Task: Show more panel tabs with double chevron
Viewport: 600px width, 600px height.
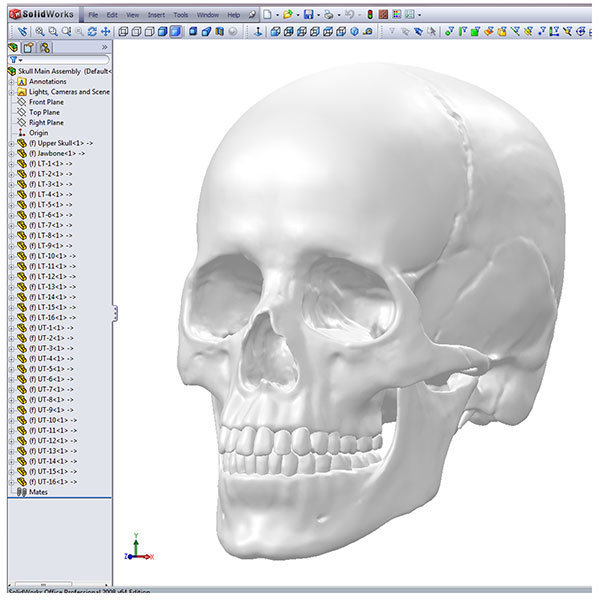Action: pyautogui.click(x=105, y=47)
